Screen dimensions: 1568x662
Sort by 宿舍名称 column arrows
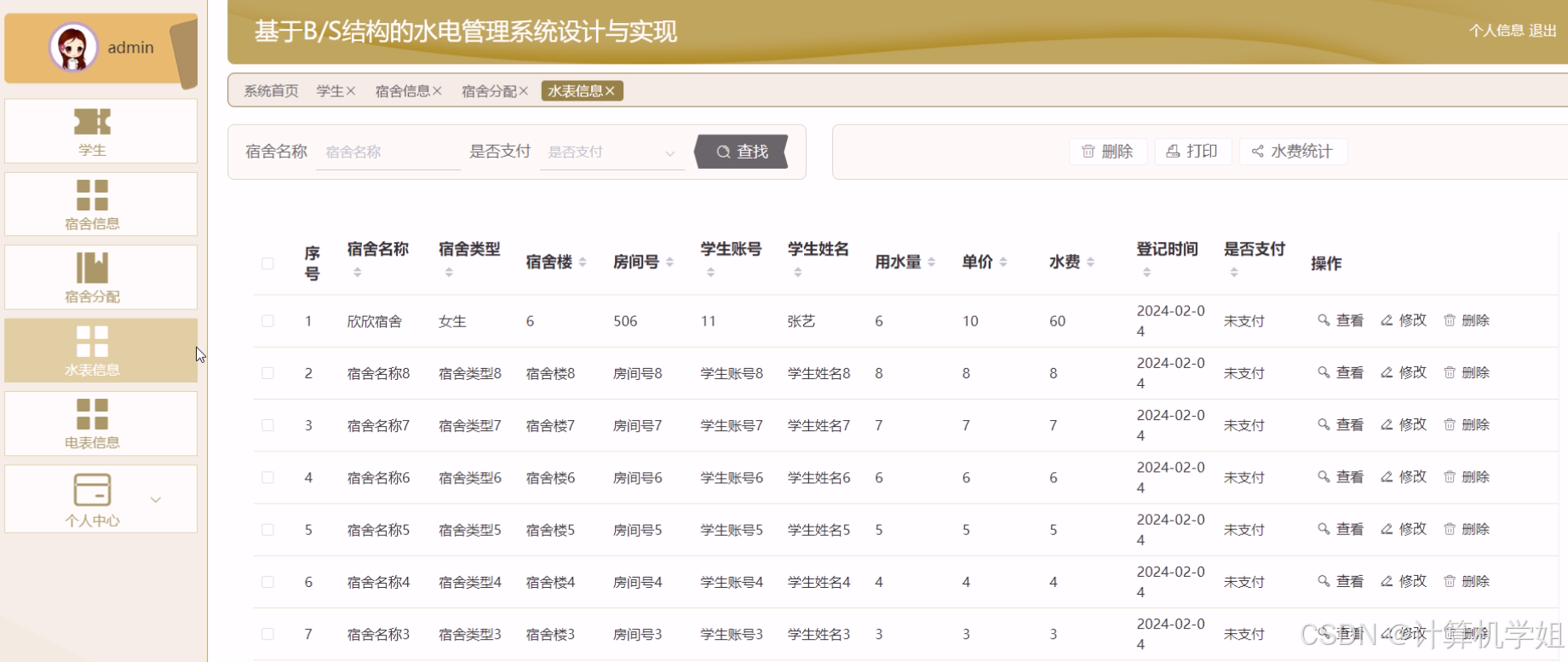click(x=358, y=273)
